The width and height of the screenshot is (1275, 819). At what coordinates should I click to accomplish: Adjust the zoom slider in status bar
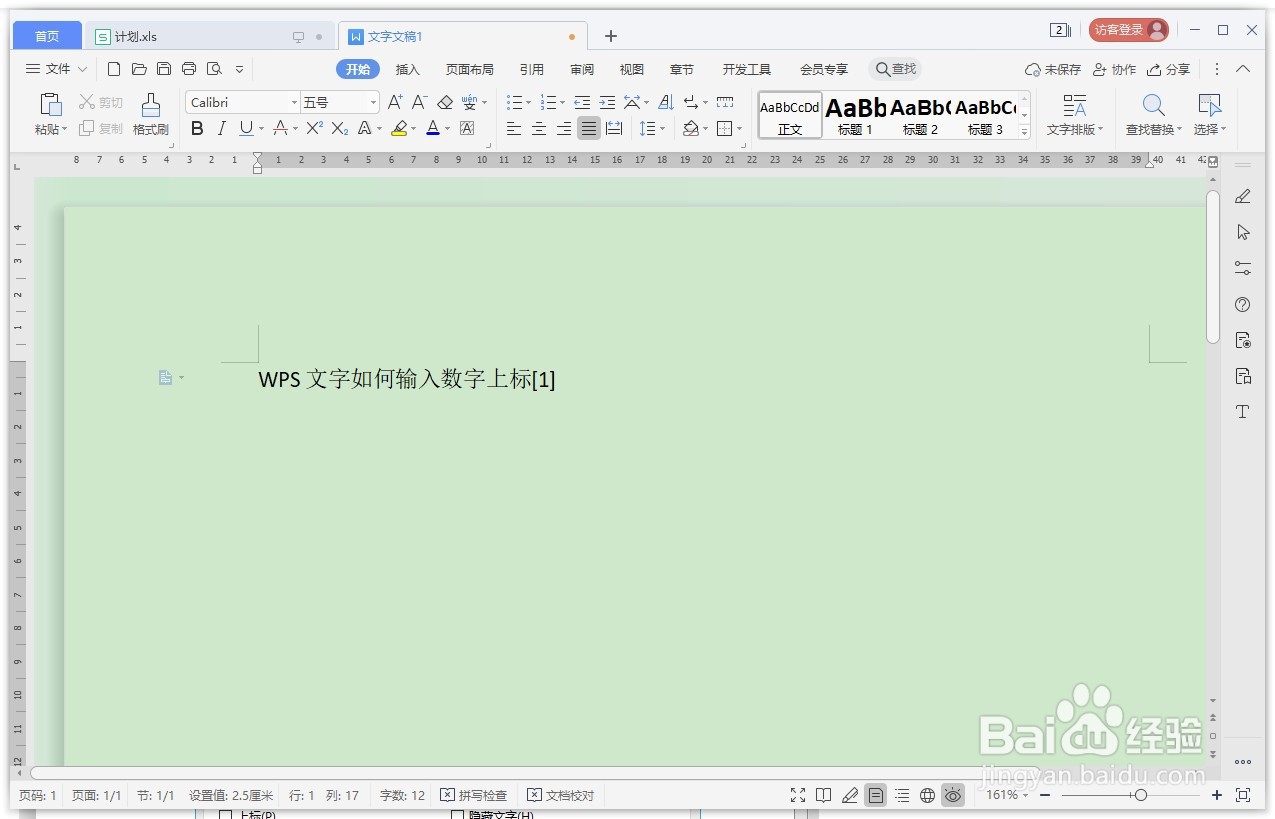click(1140, 795)
